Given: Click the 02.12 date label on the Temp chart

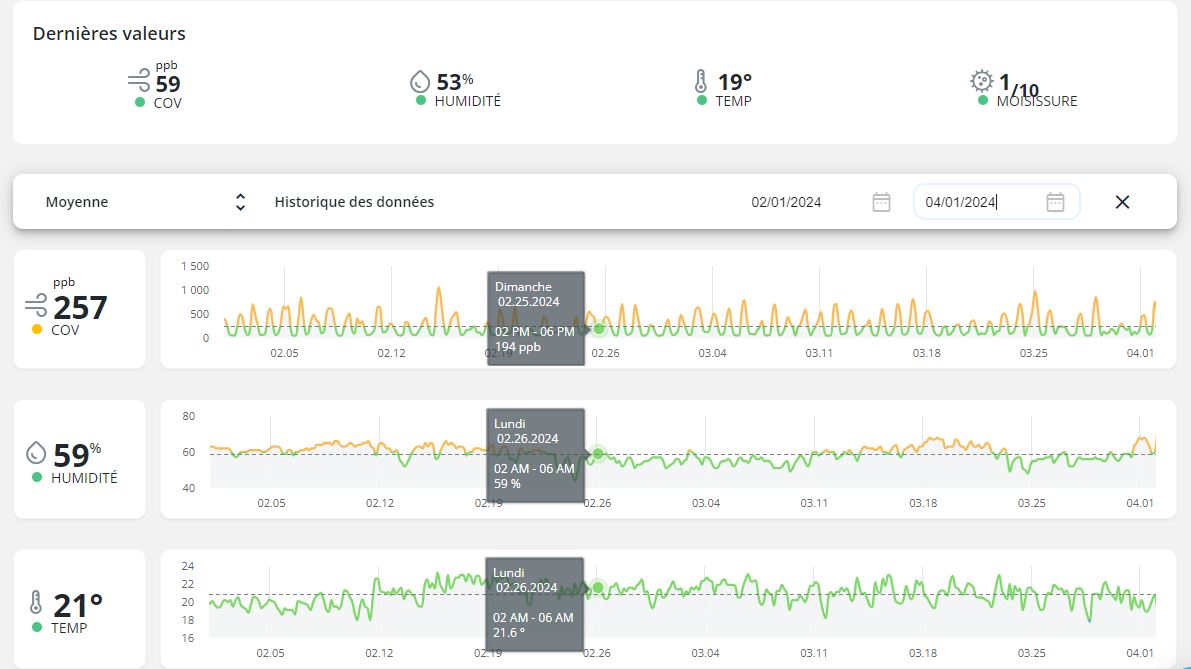Looking at the screenshot, I should 379,653.
